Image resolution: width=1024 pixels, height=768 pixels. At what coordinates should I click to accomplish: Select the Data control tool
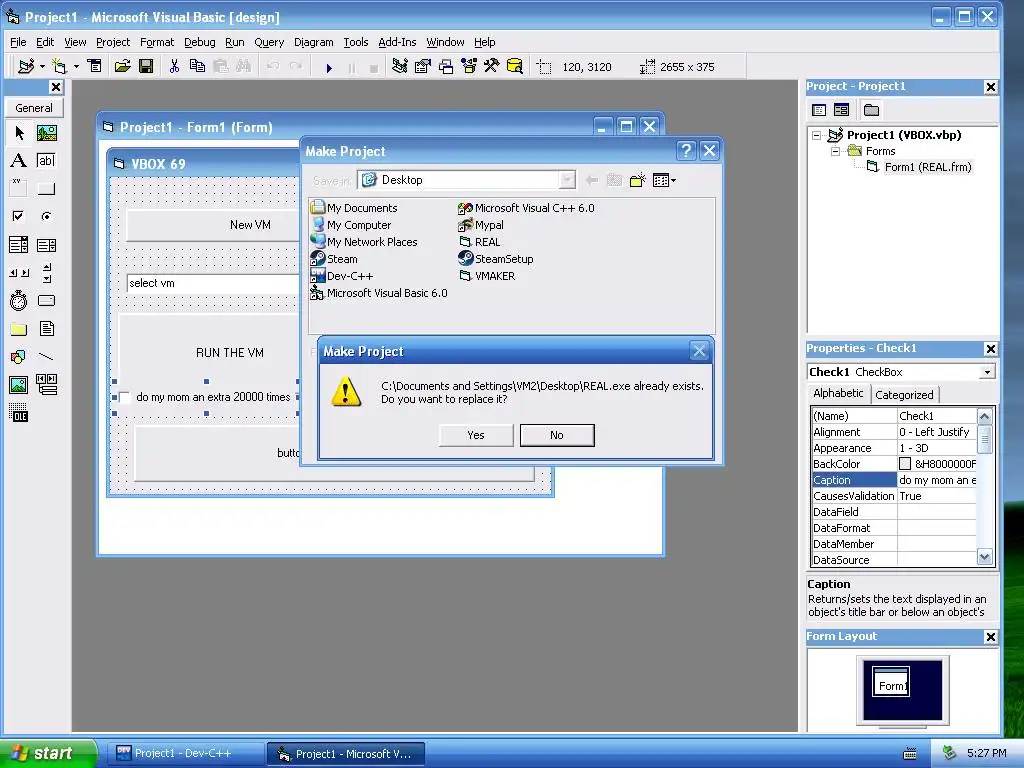click(46, 385)
